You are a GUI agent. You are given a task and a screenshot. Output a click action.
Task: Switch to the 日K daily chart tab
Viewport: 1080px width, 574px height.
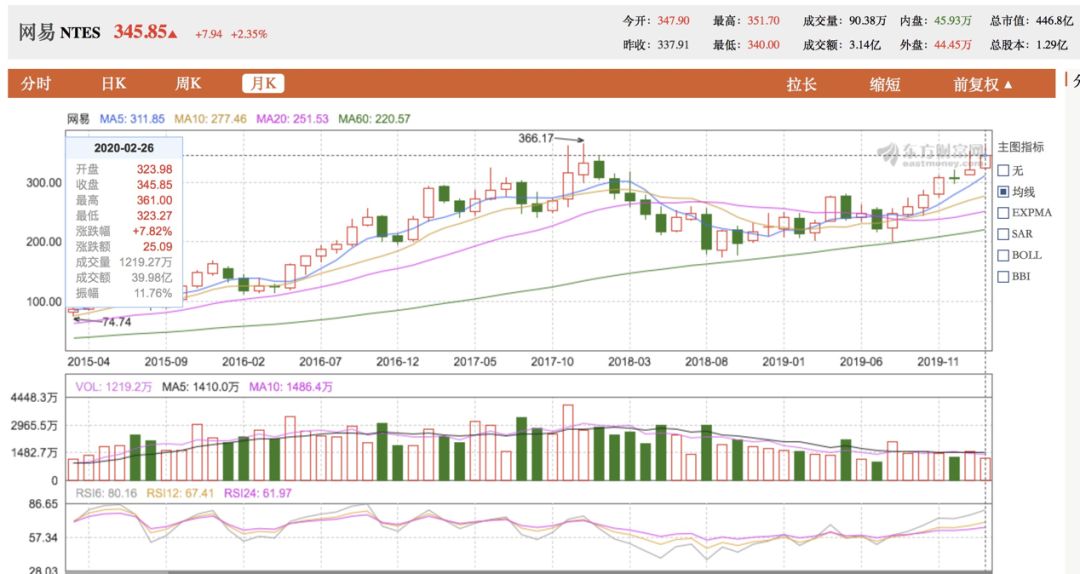(113, 84)
